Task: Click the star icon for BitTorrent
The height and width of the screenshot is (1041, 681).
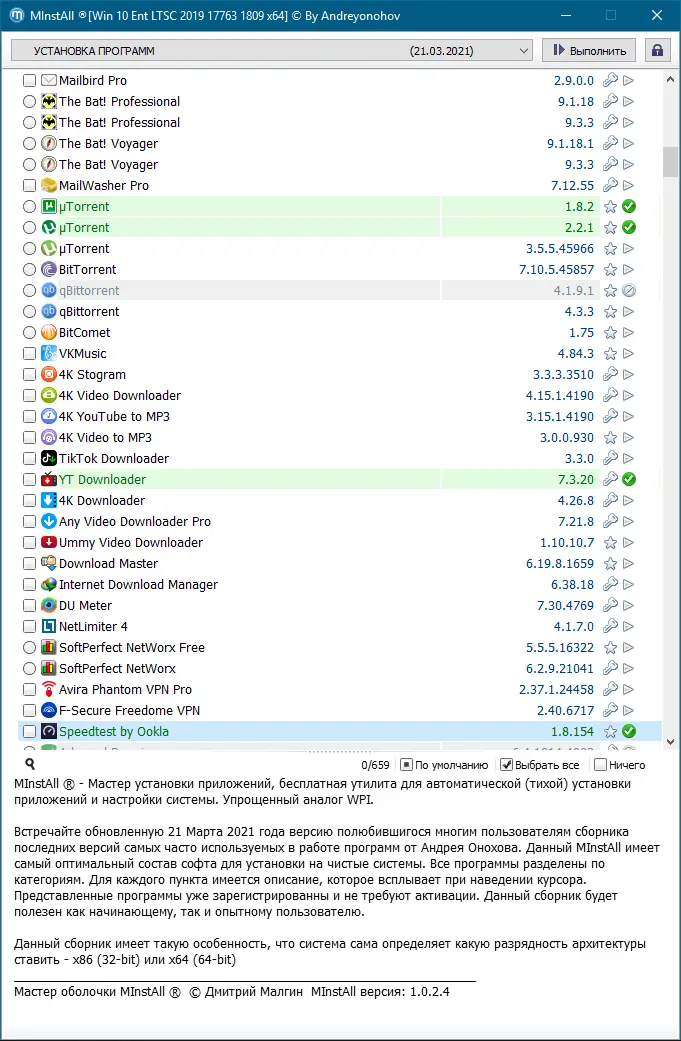Action: 610,270
